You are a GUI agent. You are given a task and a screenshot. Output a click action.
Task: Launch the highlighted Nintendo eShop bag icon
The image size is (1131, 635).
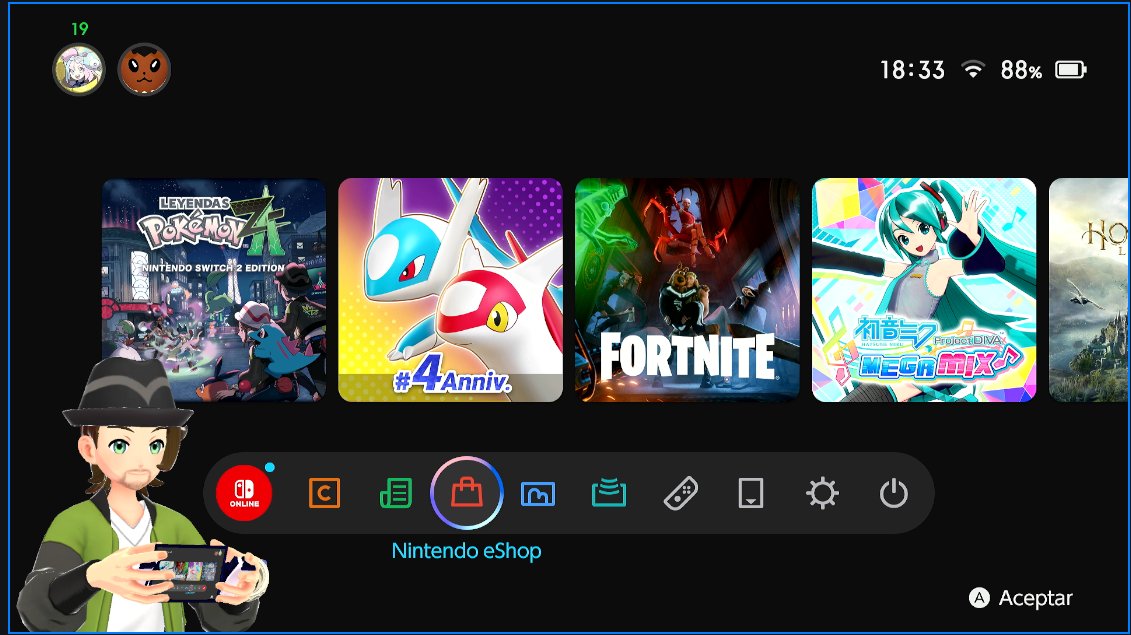pos(467,494)
